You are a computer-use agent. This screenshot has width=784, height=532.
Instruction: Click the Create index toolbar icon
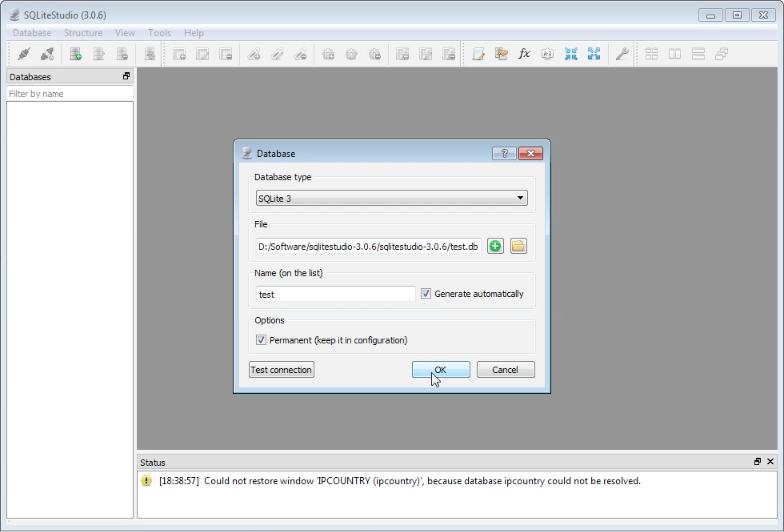tap(254, 54)
